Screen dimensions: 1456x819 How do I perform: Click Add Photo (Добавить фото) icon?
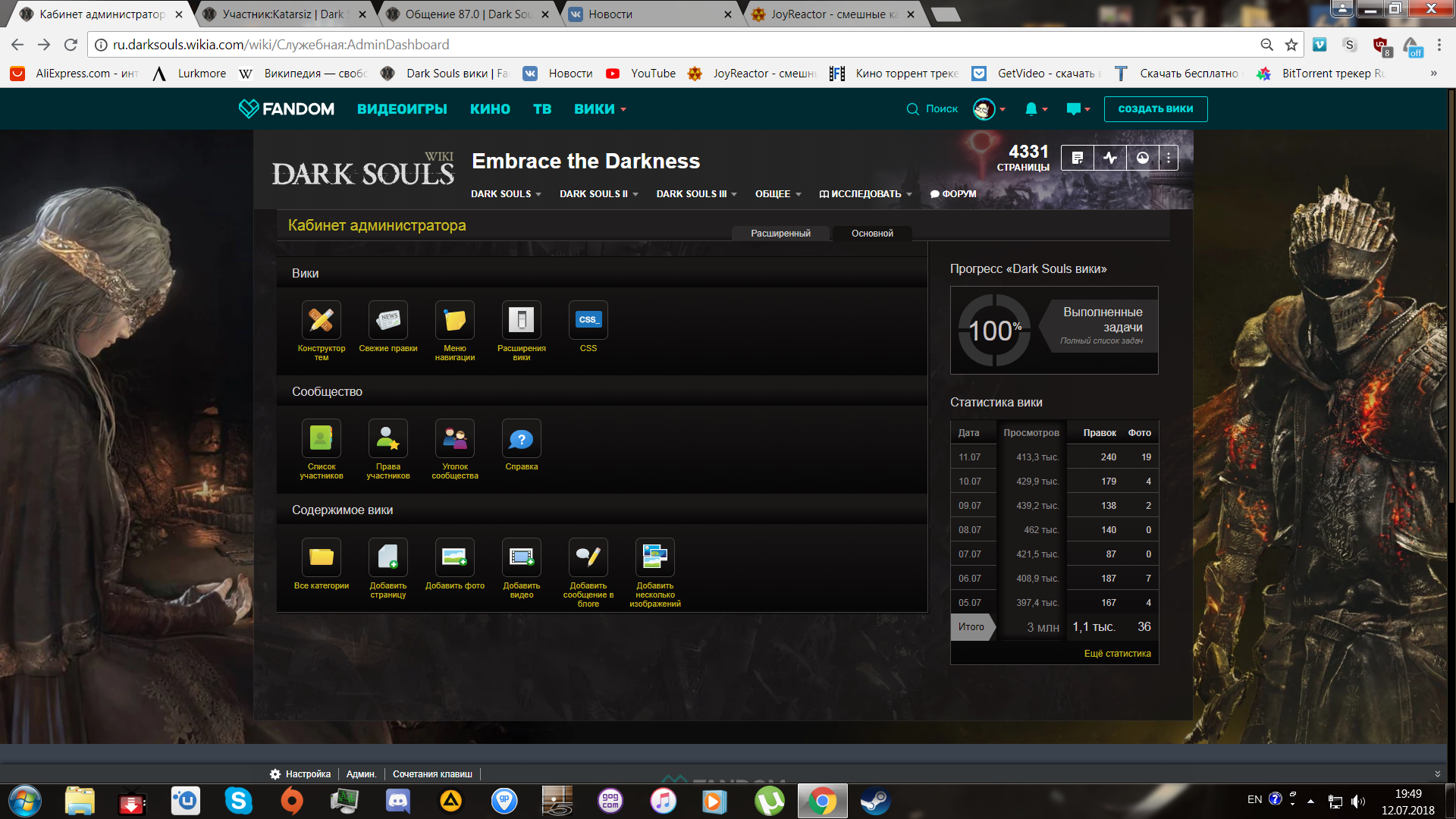(454, 557)
